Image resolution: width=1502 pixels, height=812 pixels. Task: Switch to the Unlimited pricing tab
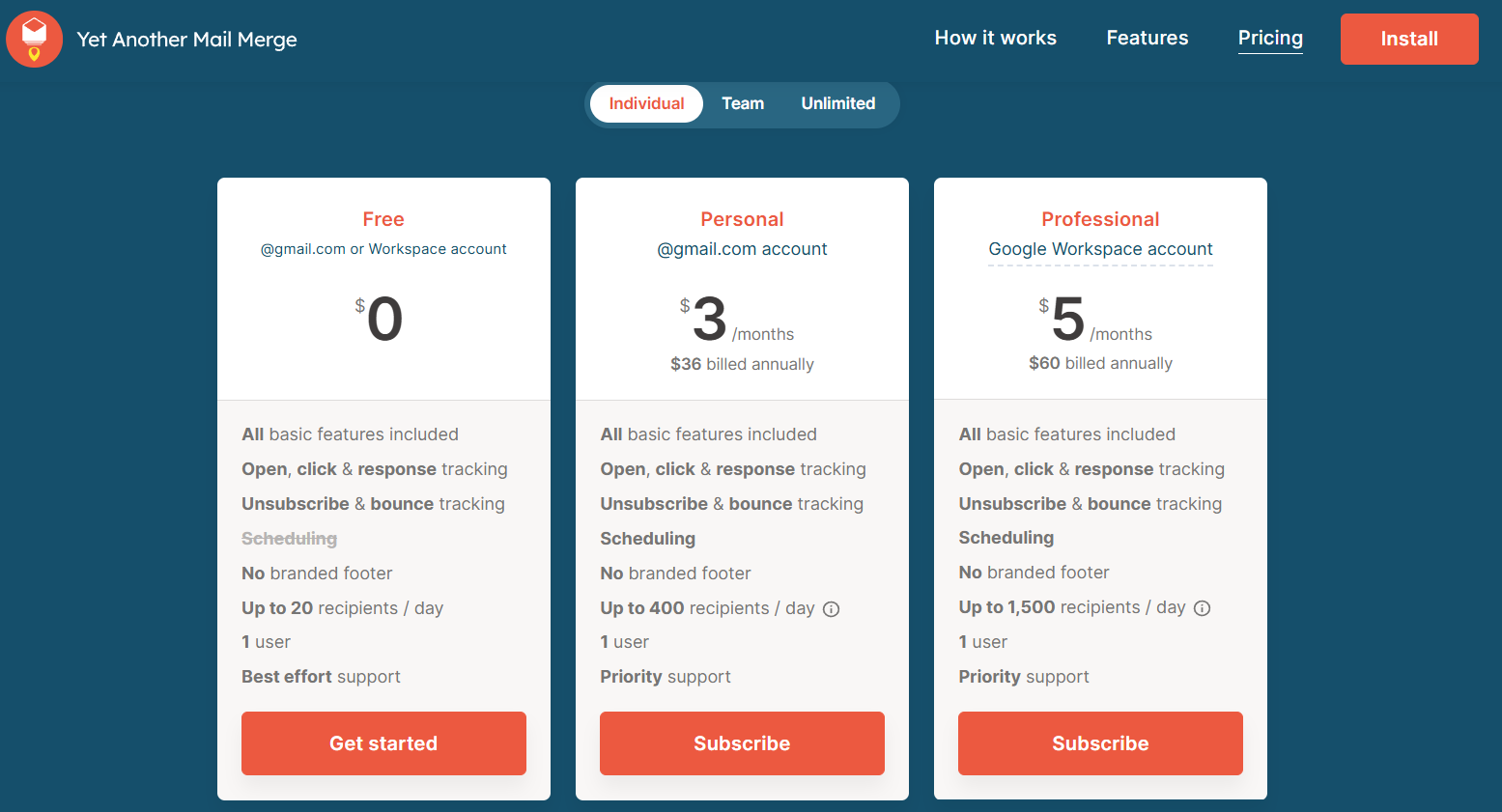pos(838,103)
